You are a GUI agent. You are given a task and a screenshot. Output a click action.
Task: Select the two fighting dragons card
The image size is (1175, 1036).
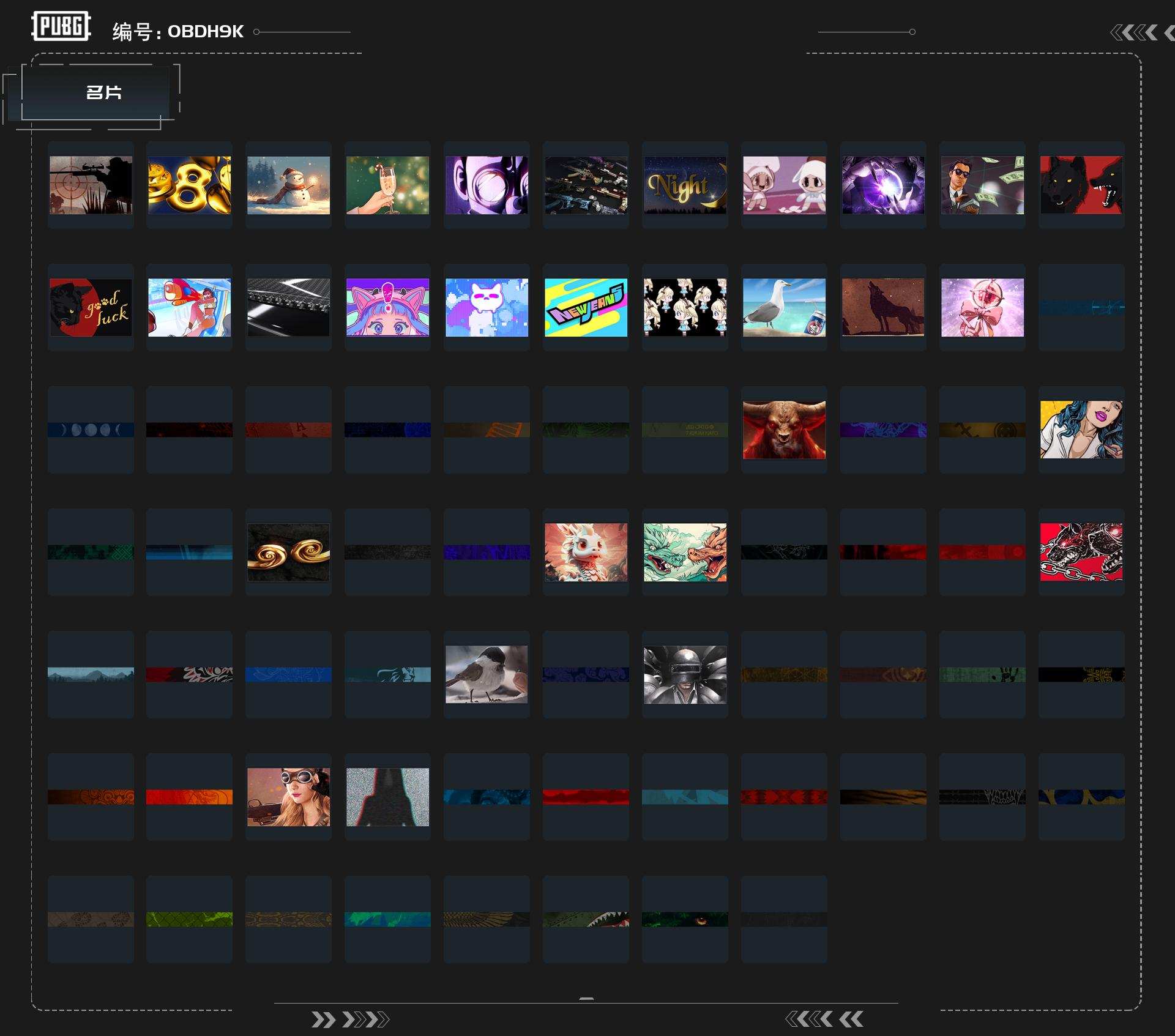point(685,552)
